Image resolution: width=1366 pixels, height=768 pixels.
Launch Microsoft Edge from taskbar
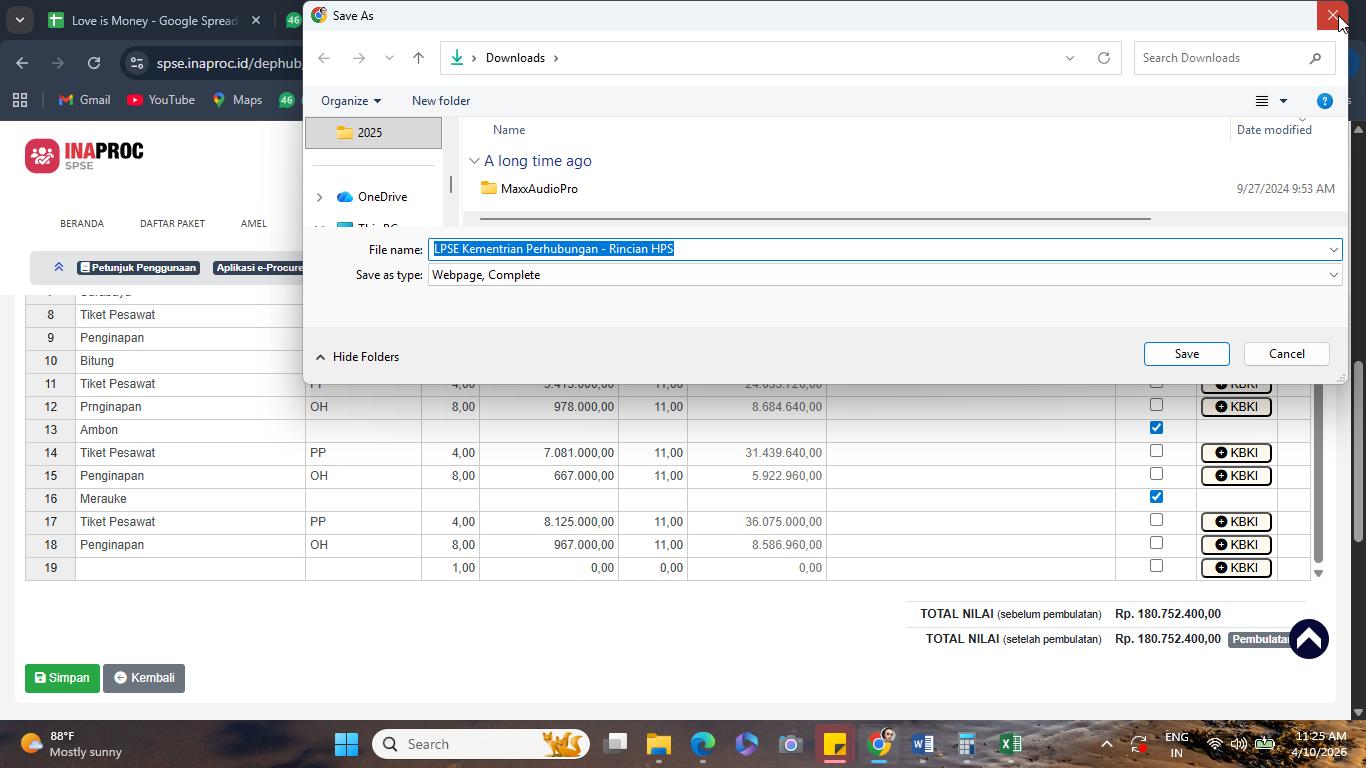click(703, 744)
